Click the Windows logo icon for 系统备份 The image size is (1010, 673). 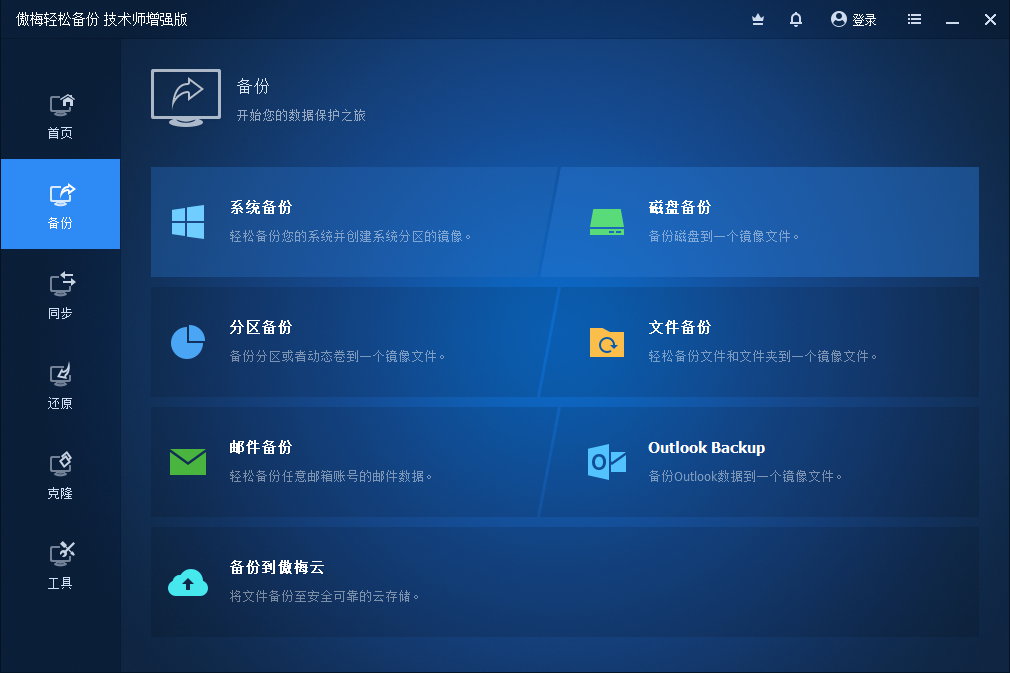click(x=188, y=222)
